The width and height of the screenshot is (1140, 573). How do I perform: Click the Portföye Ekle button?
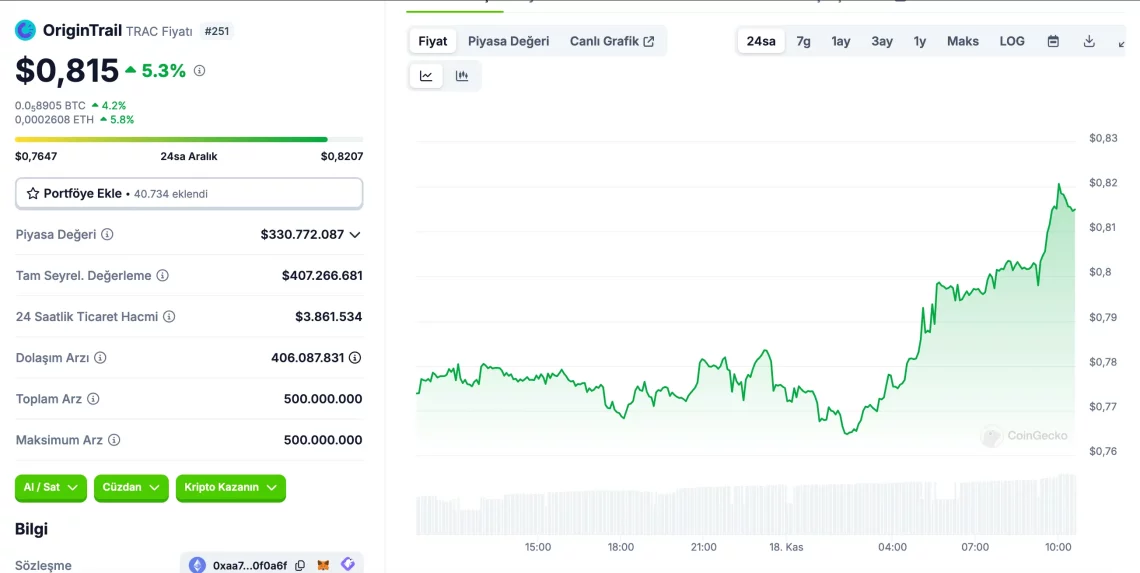click(x=189, y=193)
